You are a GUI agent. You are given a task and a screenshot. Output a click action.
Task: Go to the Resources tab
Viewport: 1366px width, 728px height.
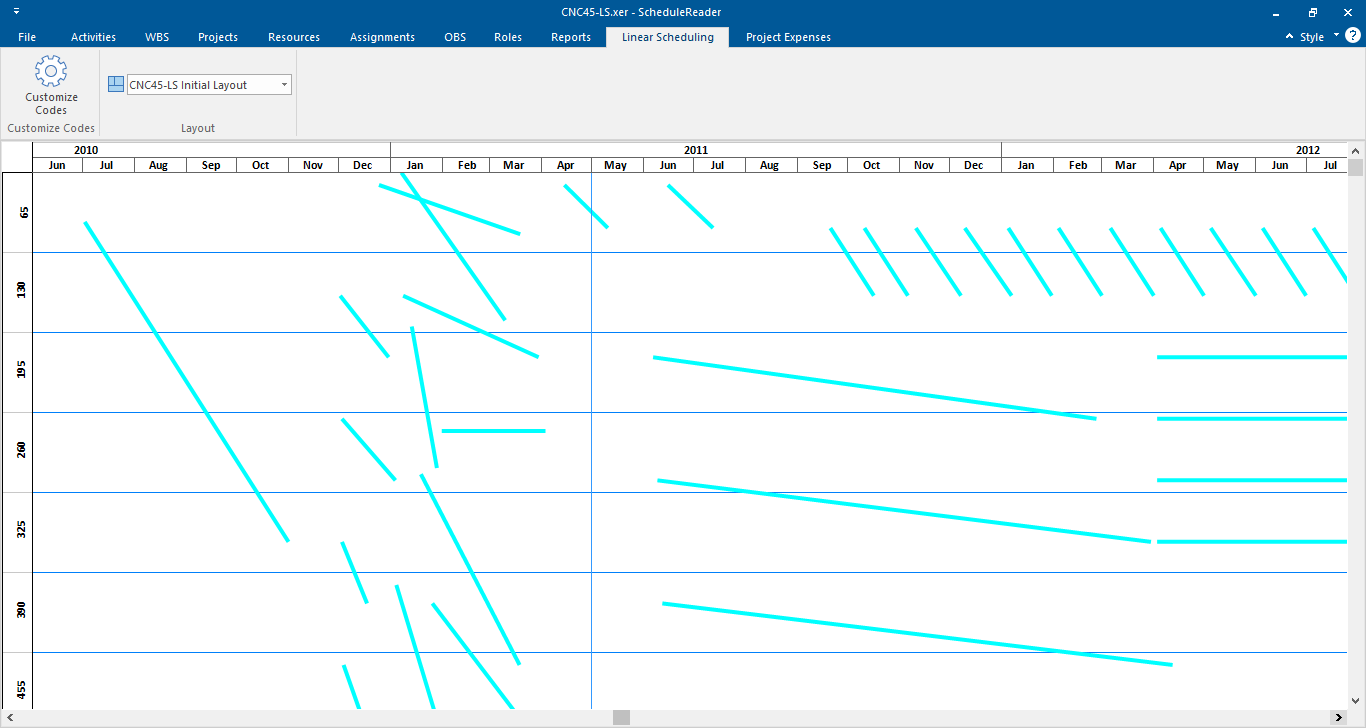click(x=294, y=37)
